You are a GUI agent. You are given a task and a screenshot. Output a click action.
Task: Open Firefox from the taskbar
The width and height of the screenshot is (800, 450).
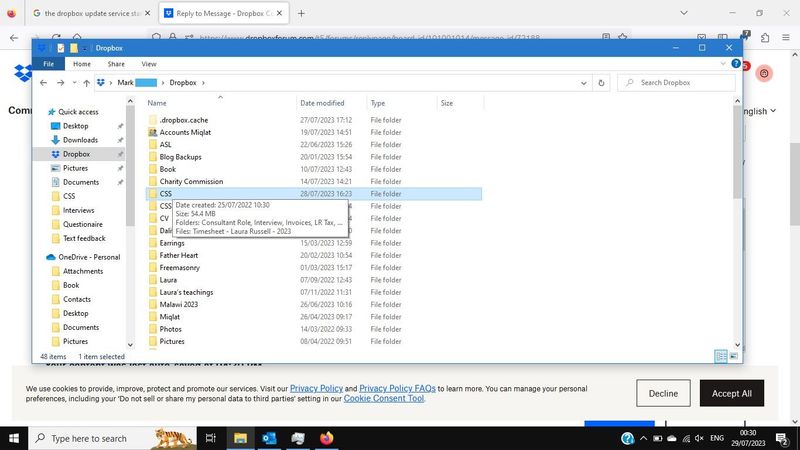click(327, 438)
